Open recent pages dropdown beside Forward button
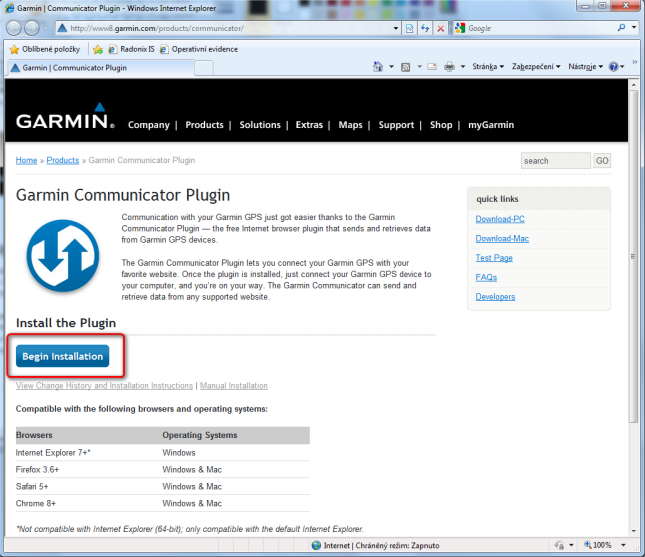This screenshot has width=645, height=557. click(x=46, y=28)
